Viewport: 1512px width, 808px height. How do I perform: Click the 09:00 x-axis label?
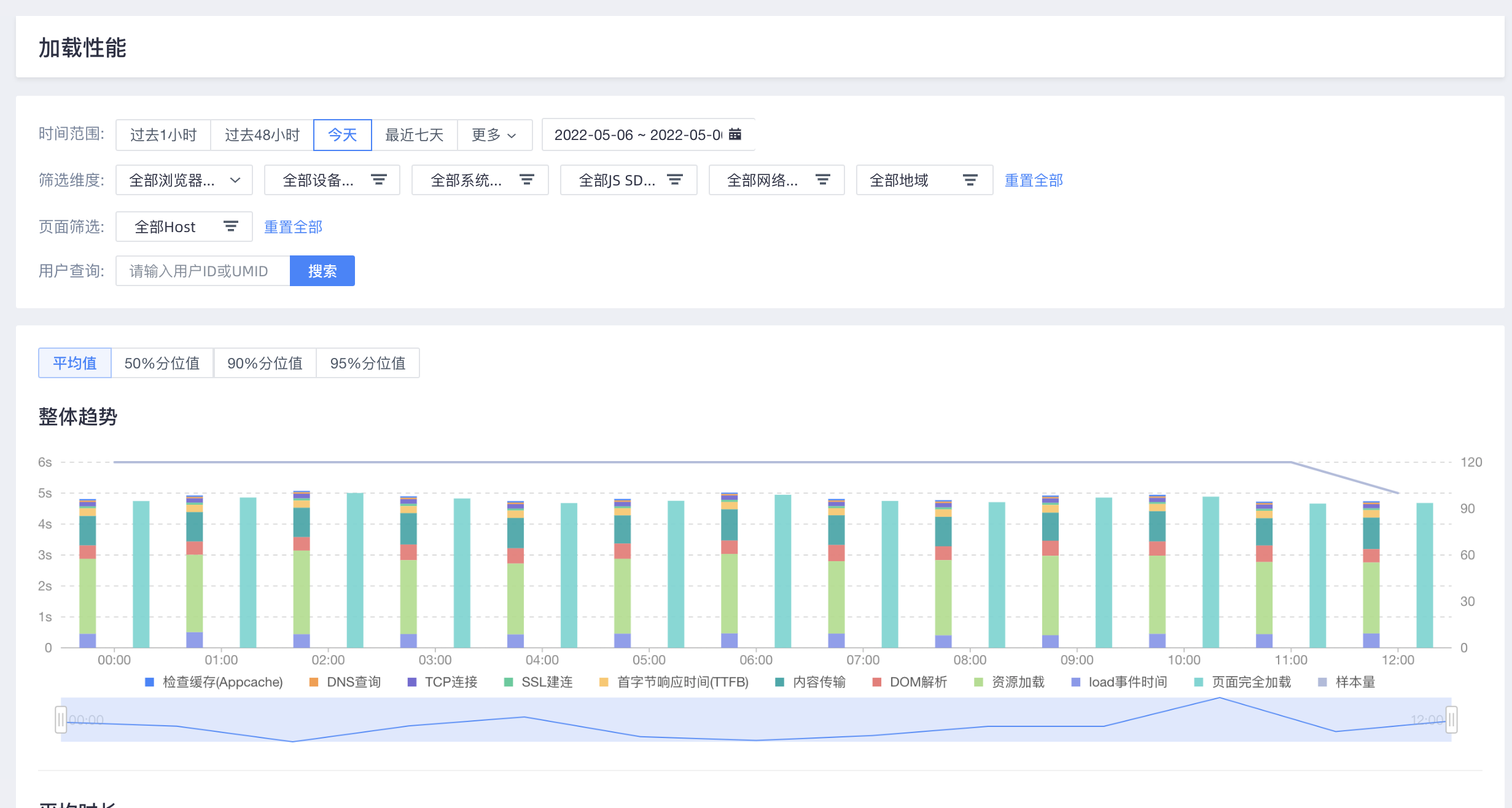pos(1077,660)
